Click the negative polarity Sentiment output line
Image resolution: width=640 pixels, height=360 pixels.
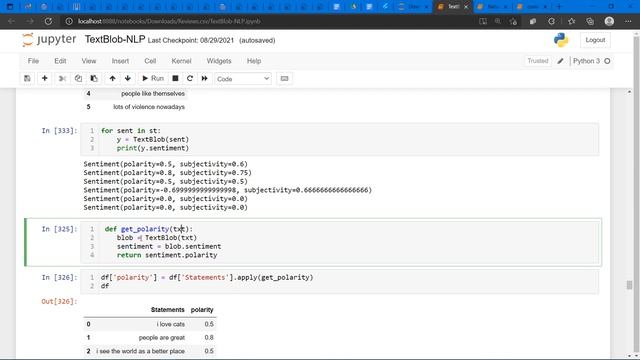click(x=228, y=190)
